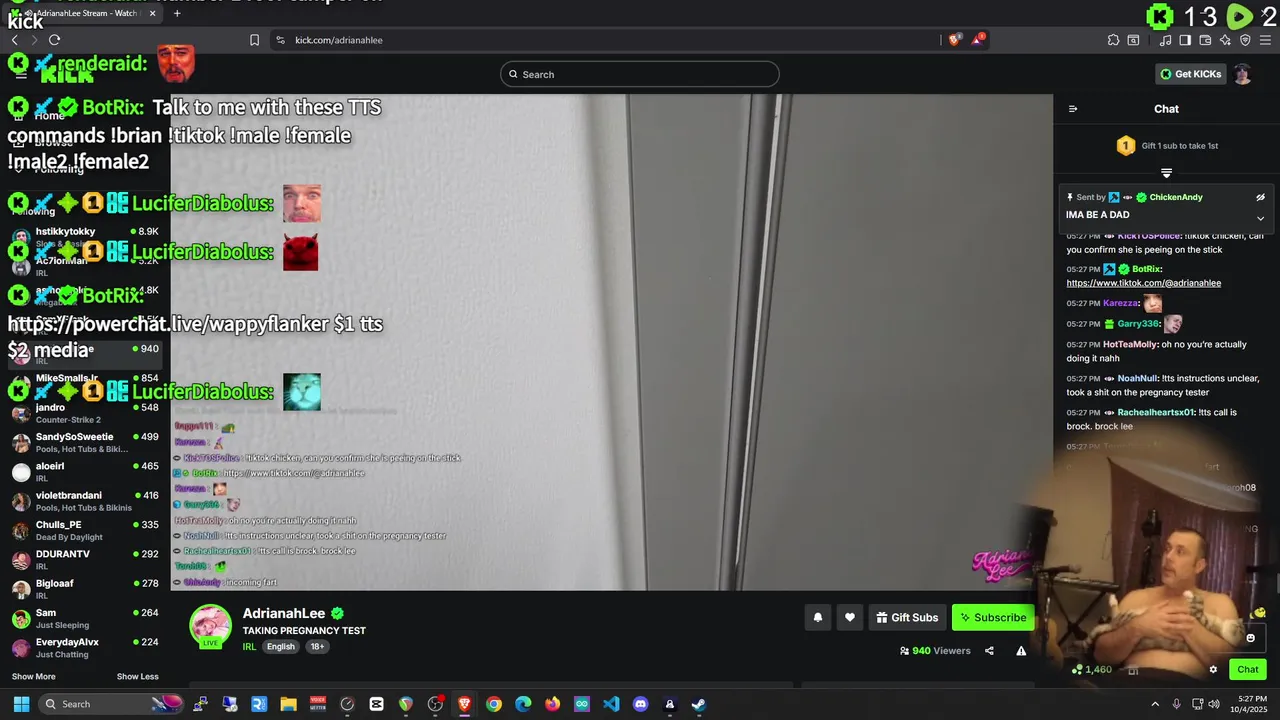Open the Brave playlist music note icon
The image size is (1280, 720).
click(x=1165, y=40)
